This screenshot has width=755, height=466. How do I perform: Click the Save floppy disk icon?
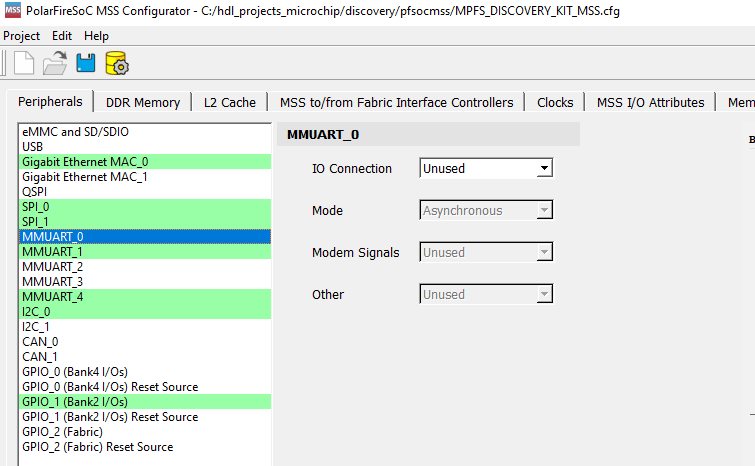click(86, 64)
